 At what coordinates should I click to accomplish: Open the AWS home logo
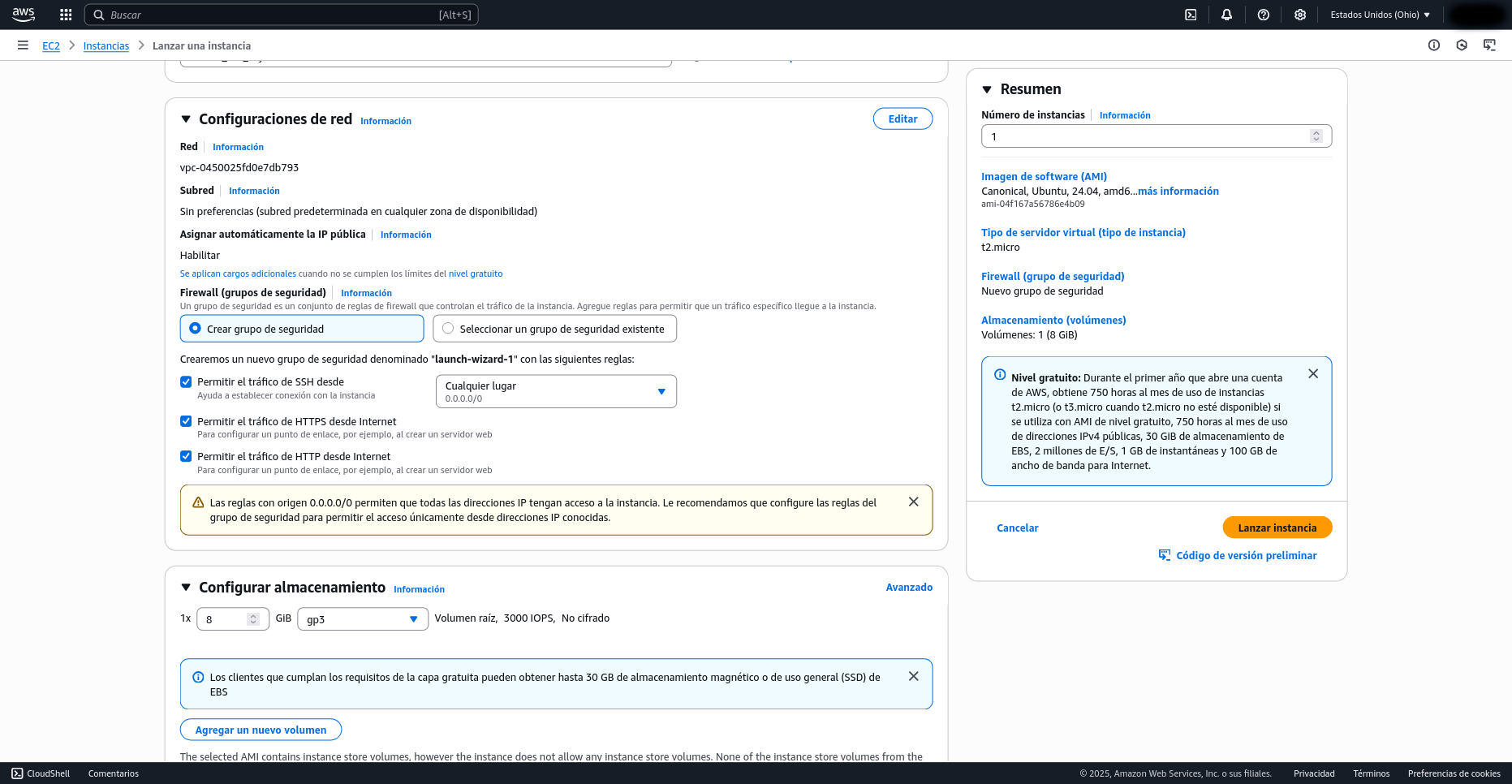pyautogui.click(x=24, y=15)
